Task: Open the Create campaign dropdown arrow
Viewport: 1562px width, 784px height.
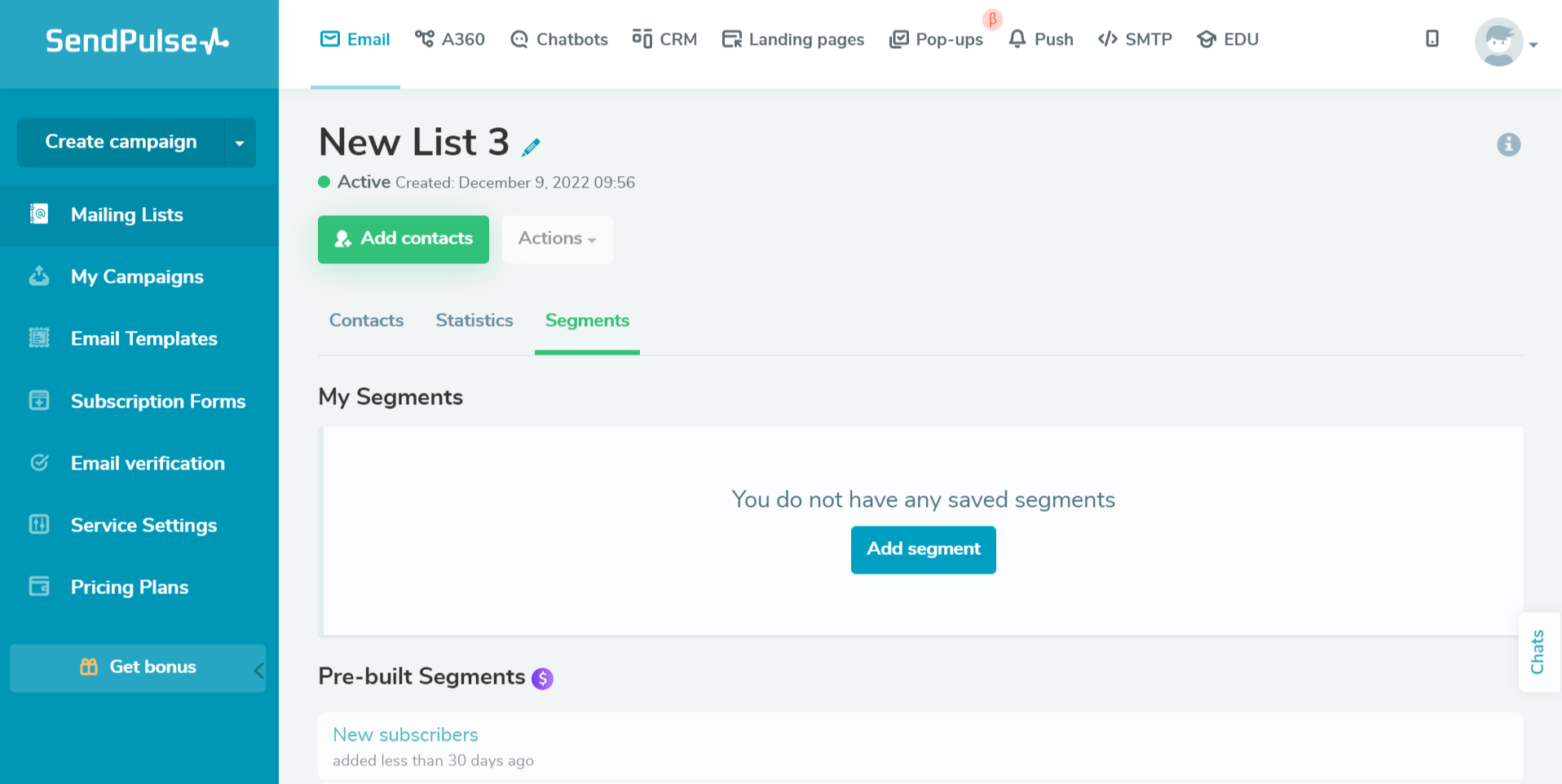Action: tap(239, 142)
